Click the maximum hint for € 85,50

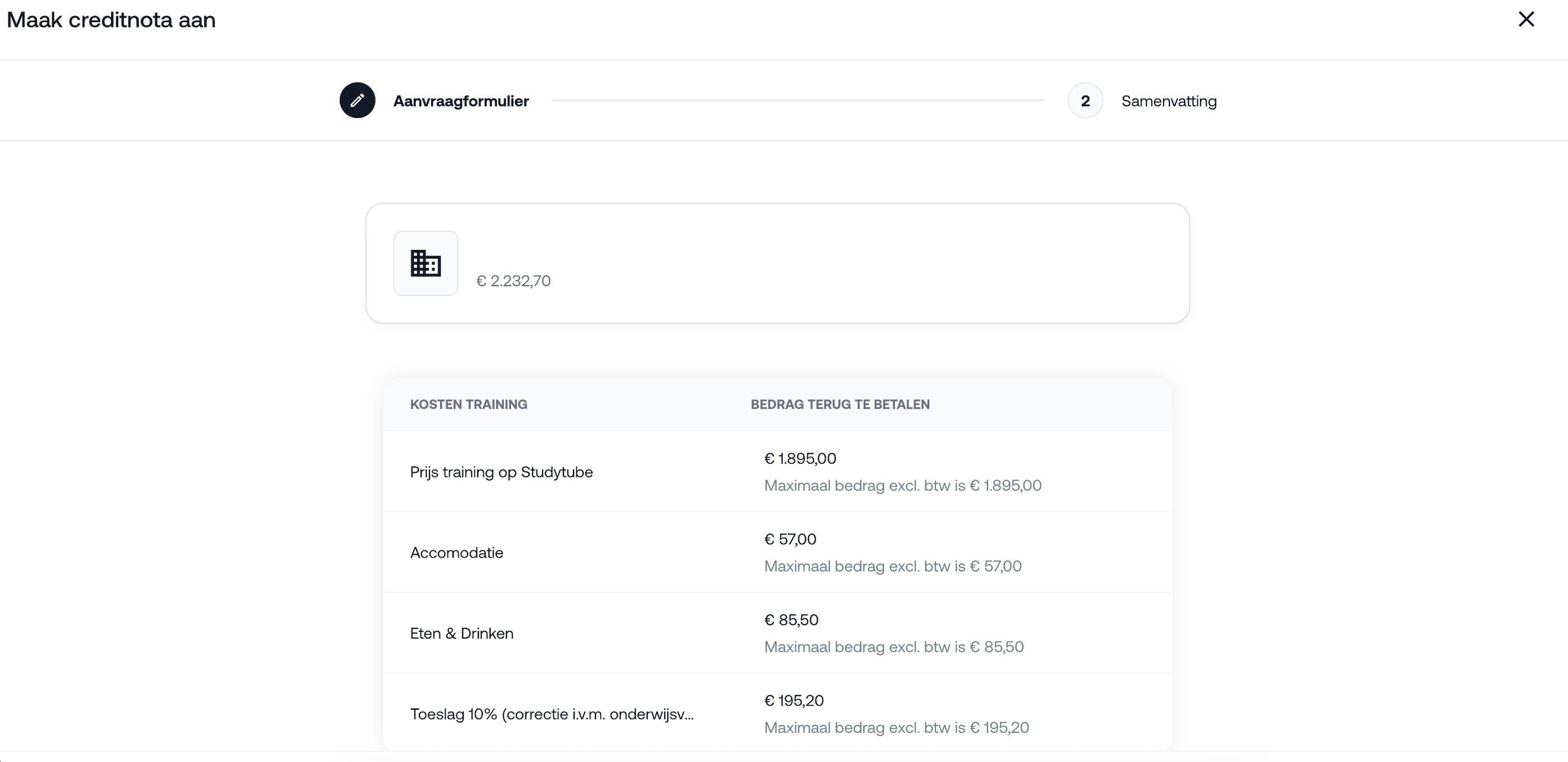point(894,647)
